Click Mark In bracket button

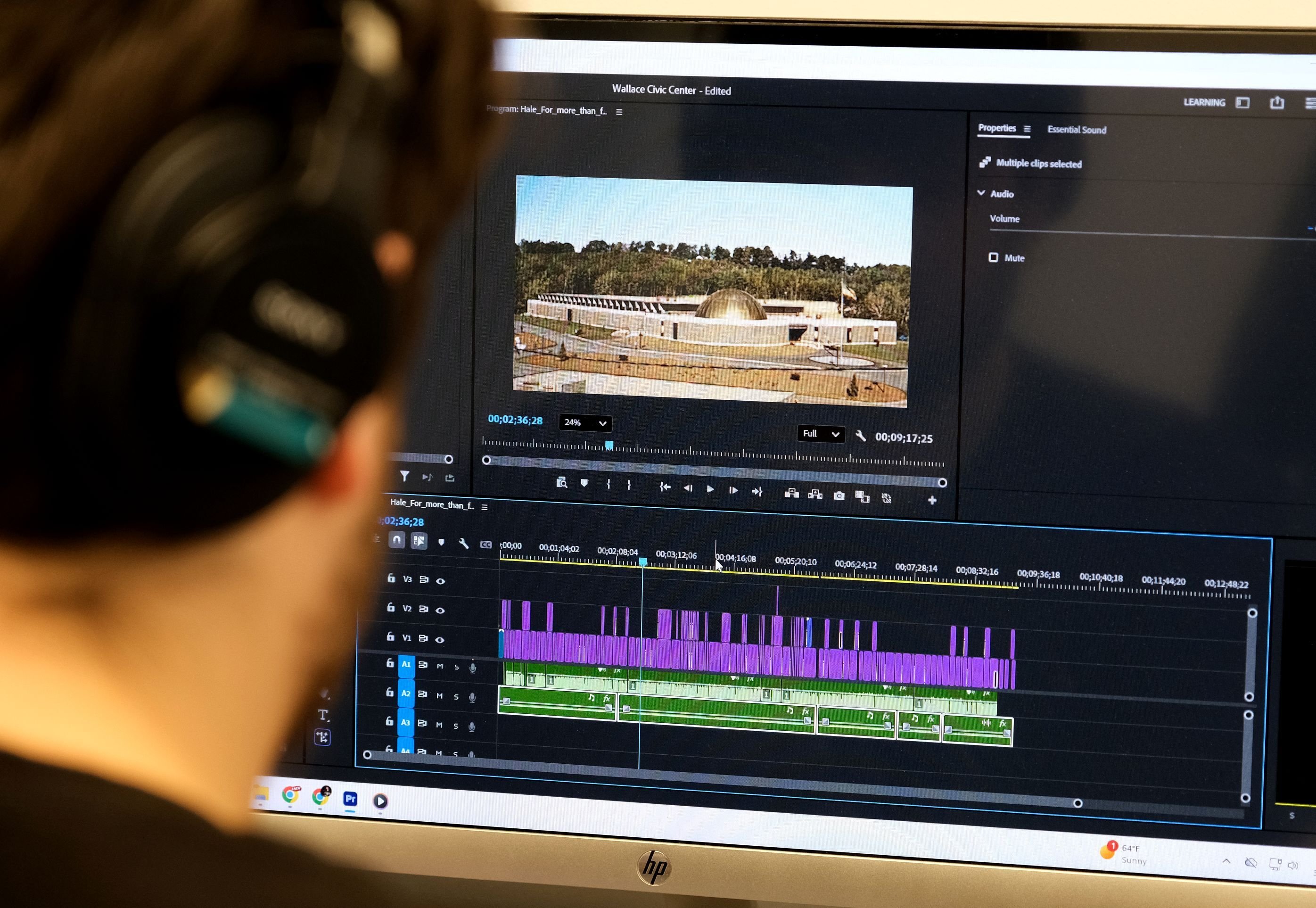(608, 484)
